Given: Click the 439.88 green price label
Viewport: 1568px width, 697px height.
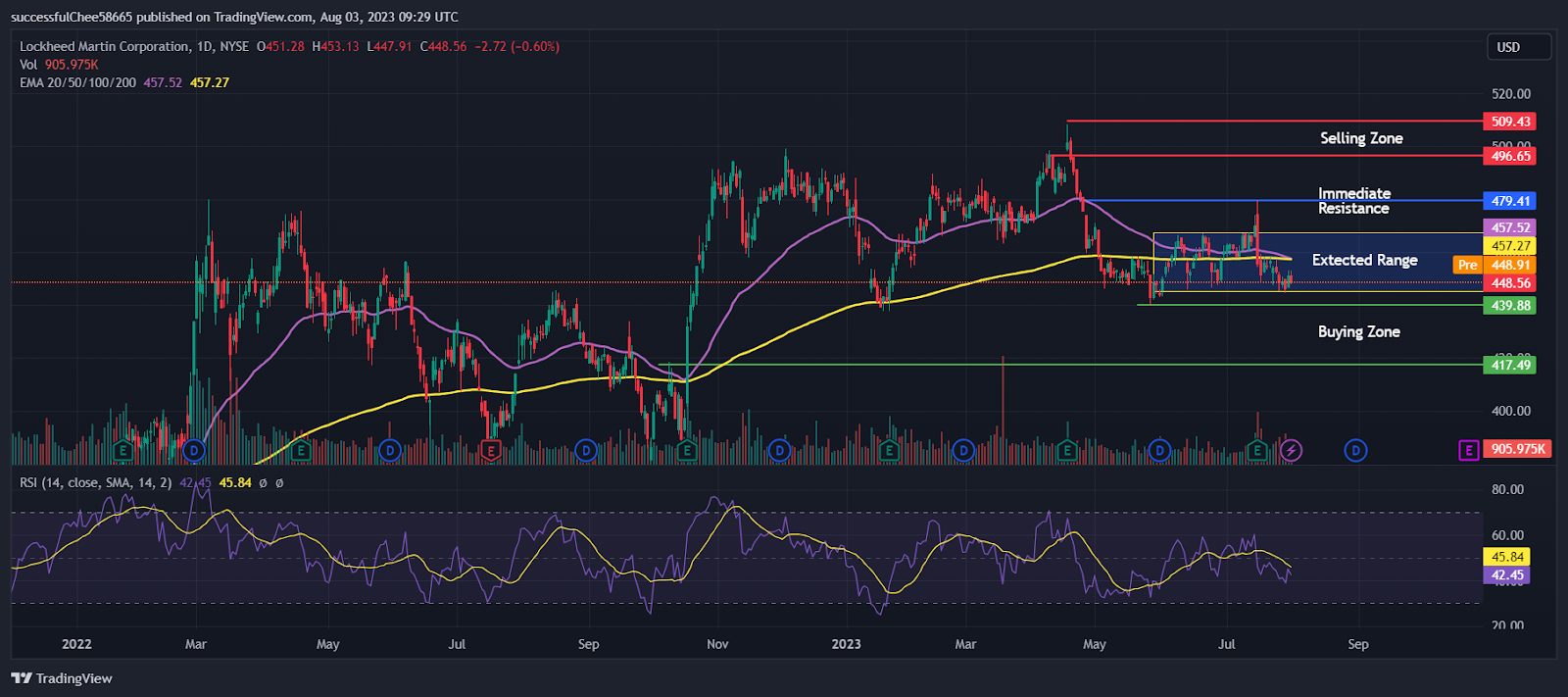Looking at the screenshot, I should (x=1510, y=306).
